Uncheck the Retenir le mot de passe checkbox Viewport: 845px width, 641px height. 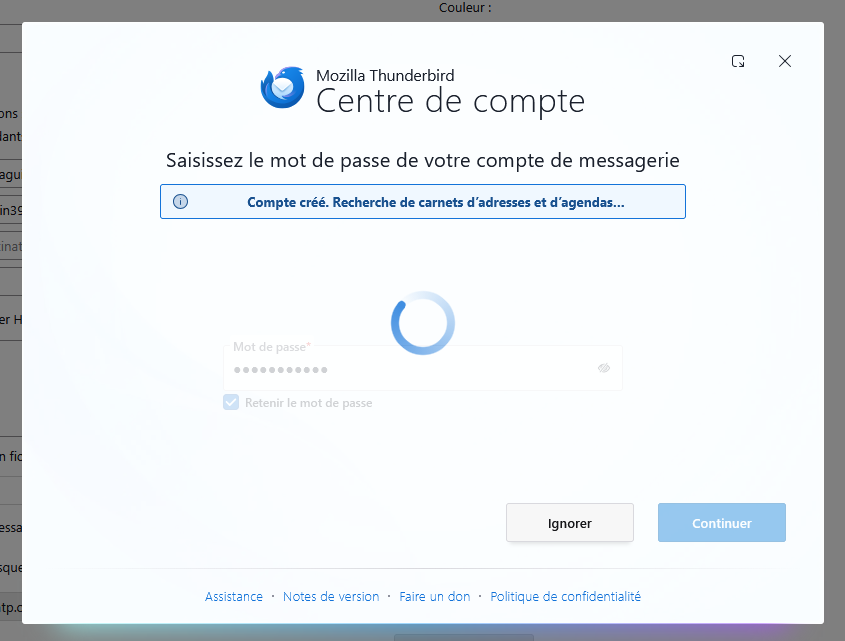click(x=231, y=402)
